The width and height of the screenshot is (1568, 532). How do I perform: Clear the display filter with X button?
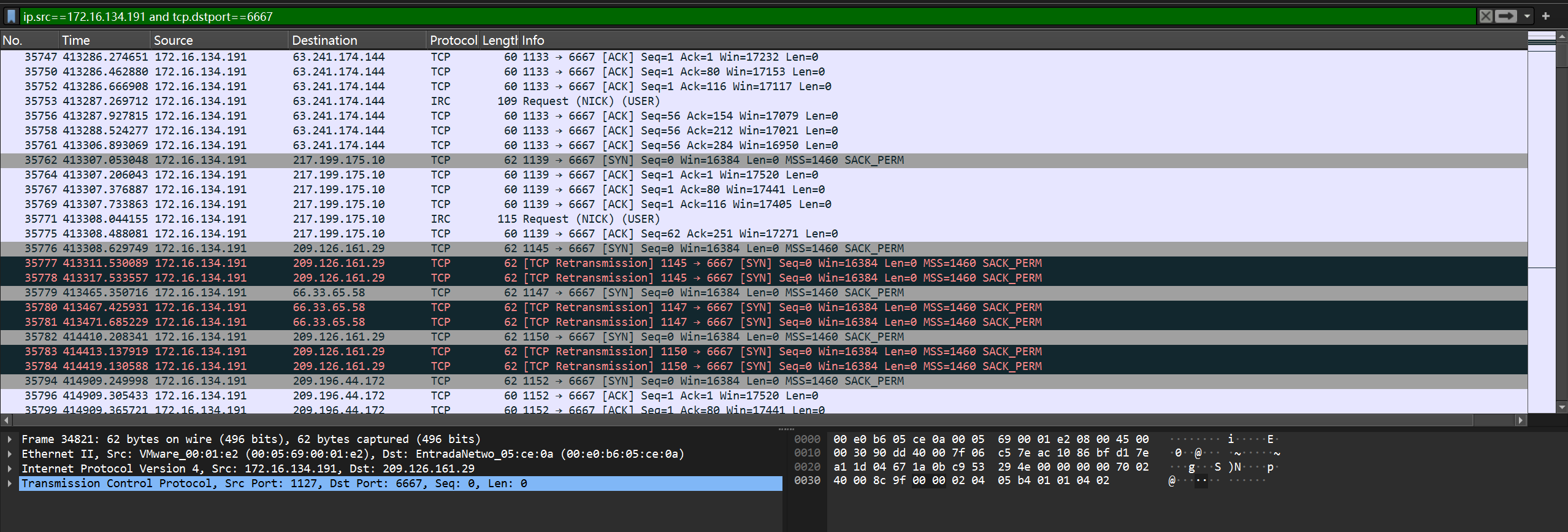pos(1485,17)
